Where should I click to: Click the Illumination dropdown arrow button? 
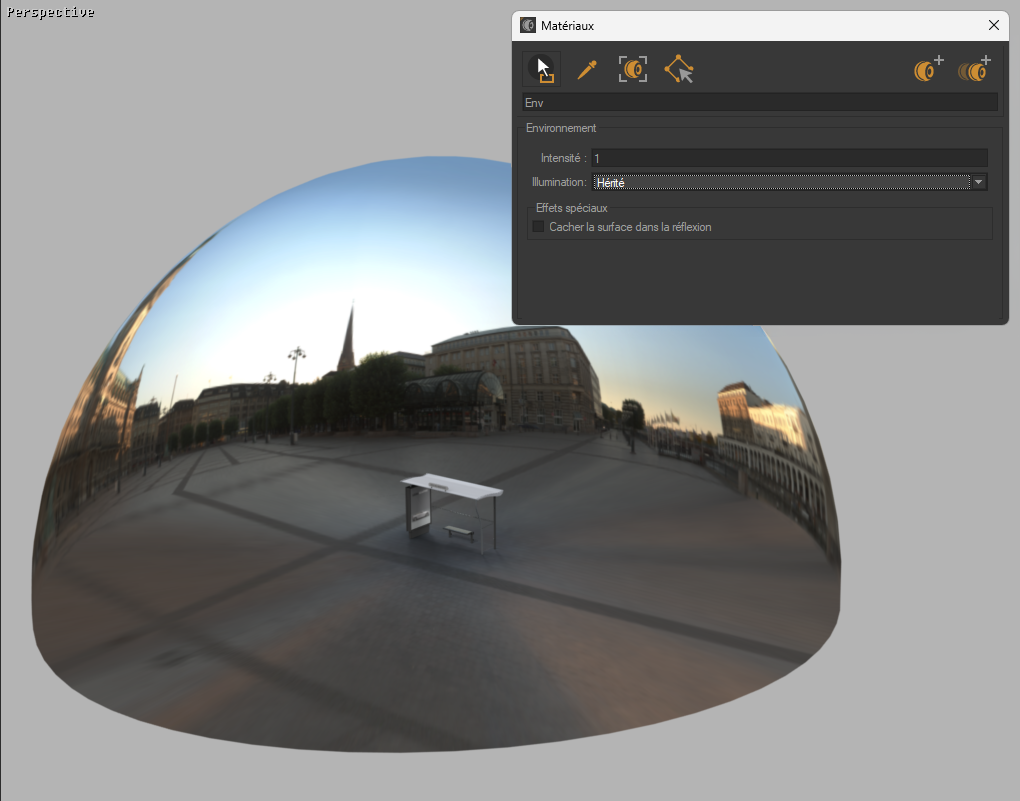(x=979, y=182)
